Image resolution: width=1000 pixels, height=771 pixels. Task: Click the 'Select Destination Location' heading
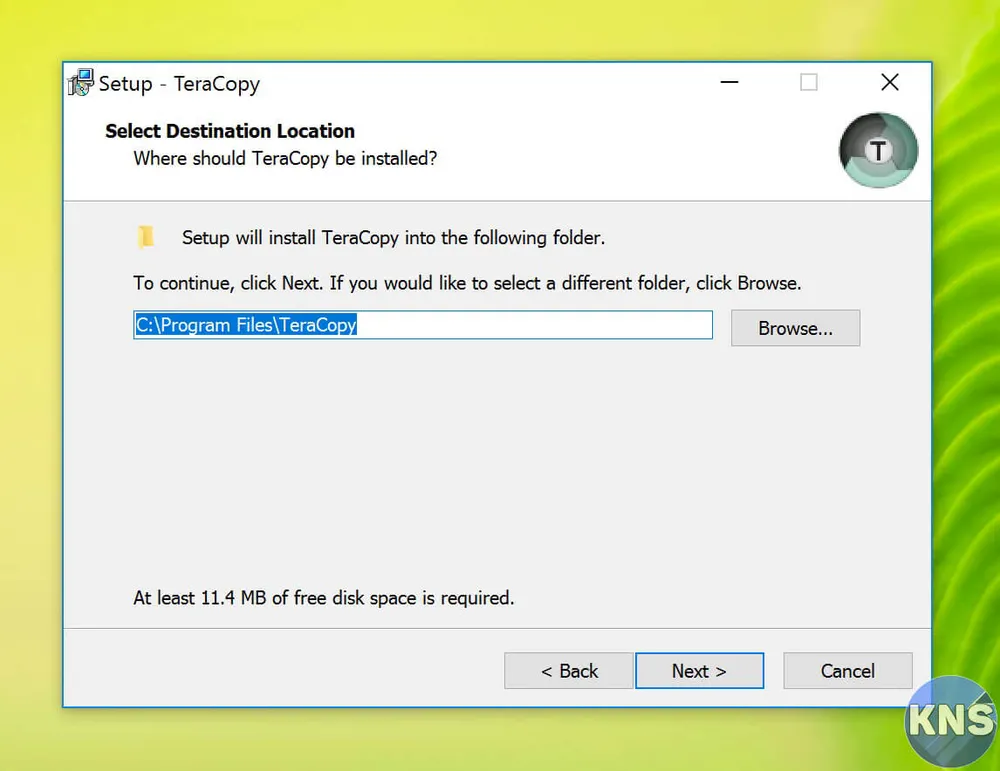click(x=230, y=131)
